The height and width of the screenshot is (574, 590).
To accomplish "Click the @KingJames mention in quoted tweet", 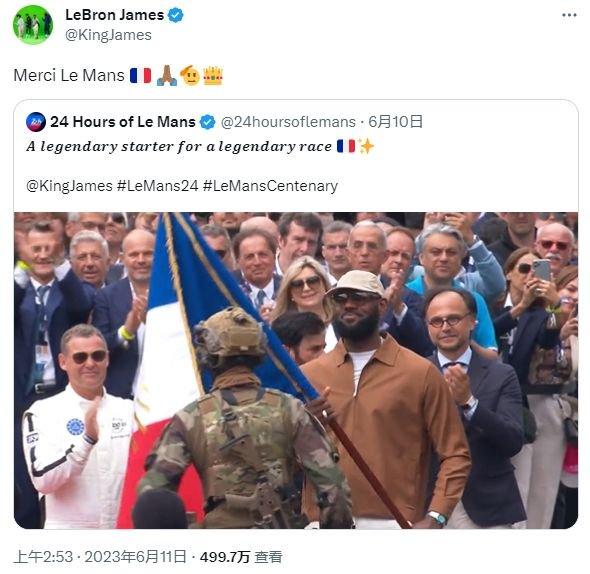I will 69,186.
